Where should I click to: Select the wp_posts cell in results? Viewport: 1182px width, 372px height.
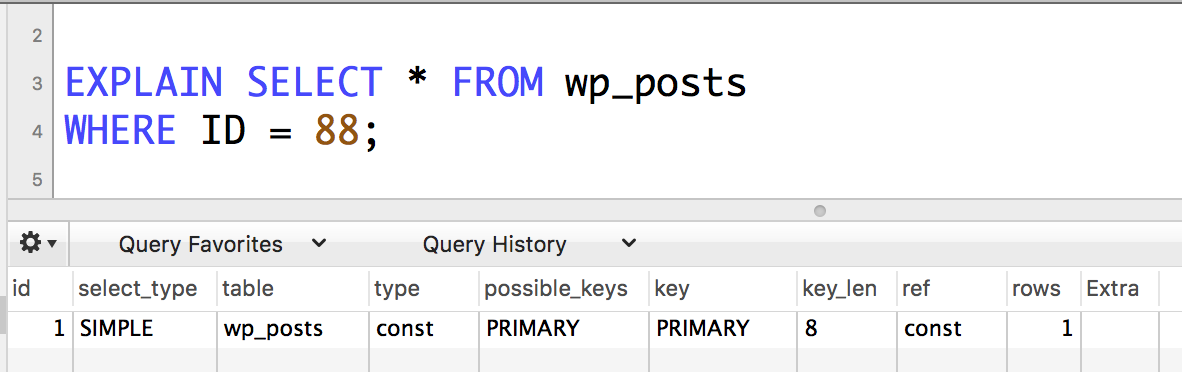[292, 328]
